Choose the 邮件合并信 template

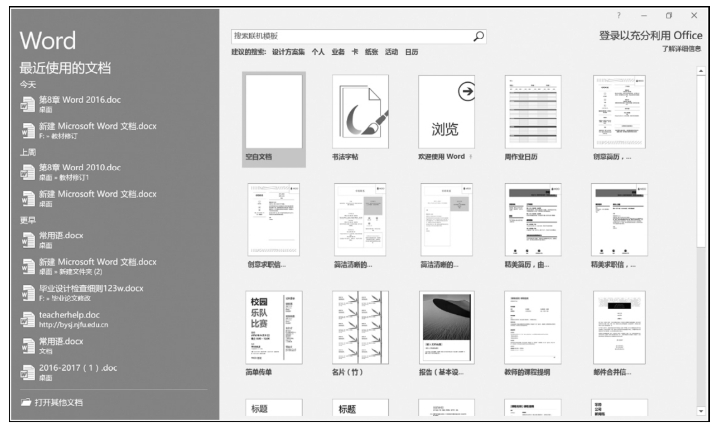coord(619,334)
